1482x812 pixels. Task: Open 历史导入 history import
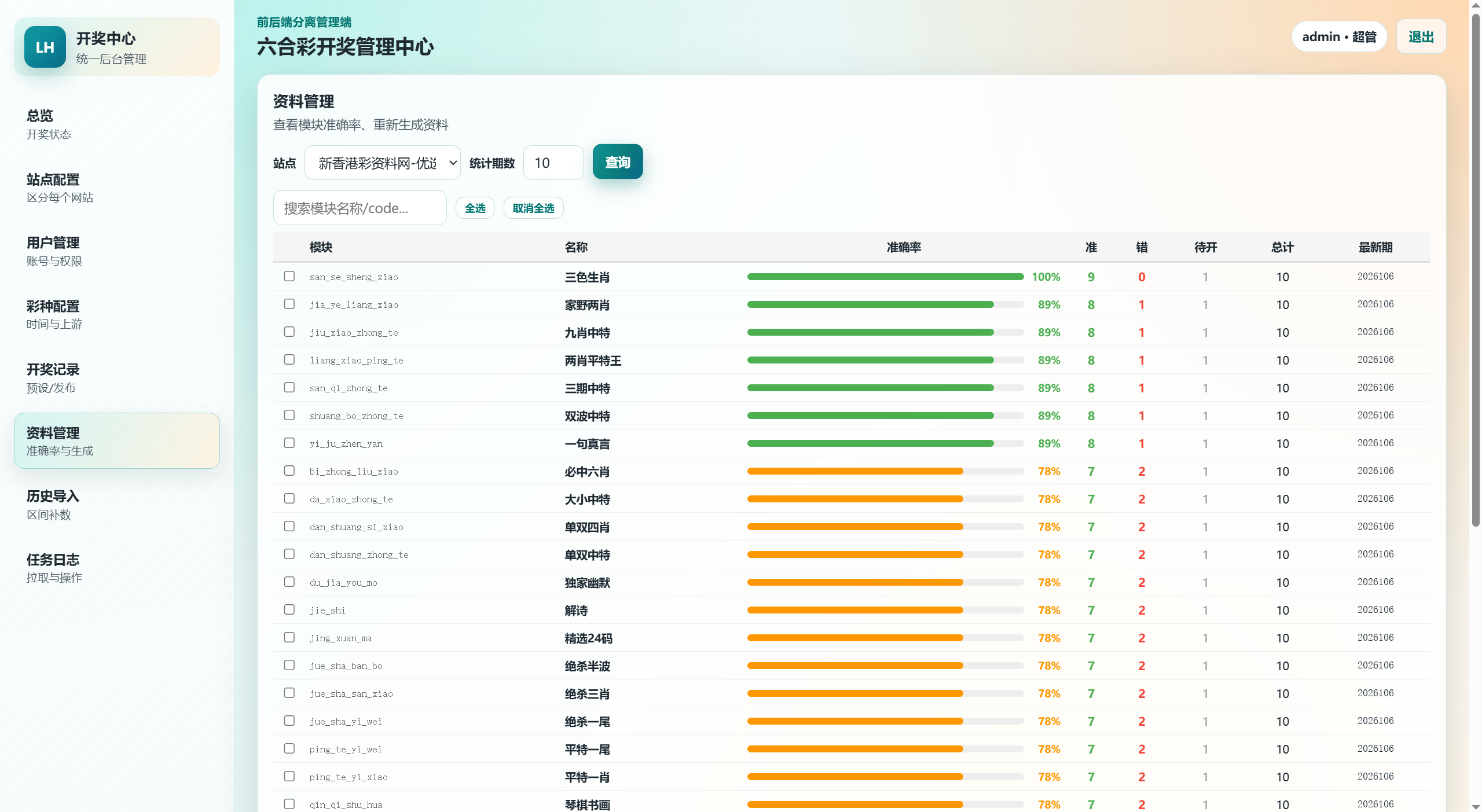click(x=116, y=505)
